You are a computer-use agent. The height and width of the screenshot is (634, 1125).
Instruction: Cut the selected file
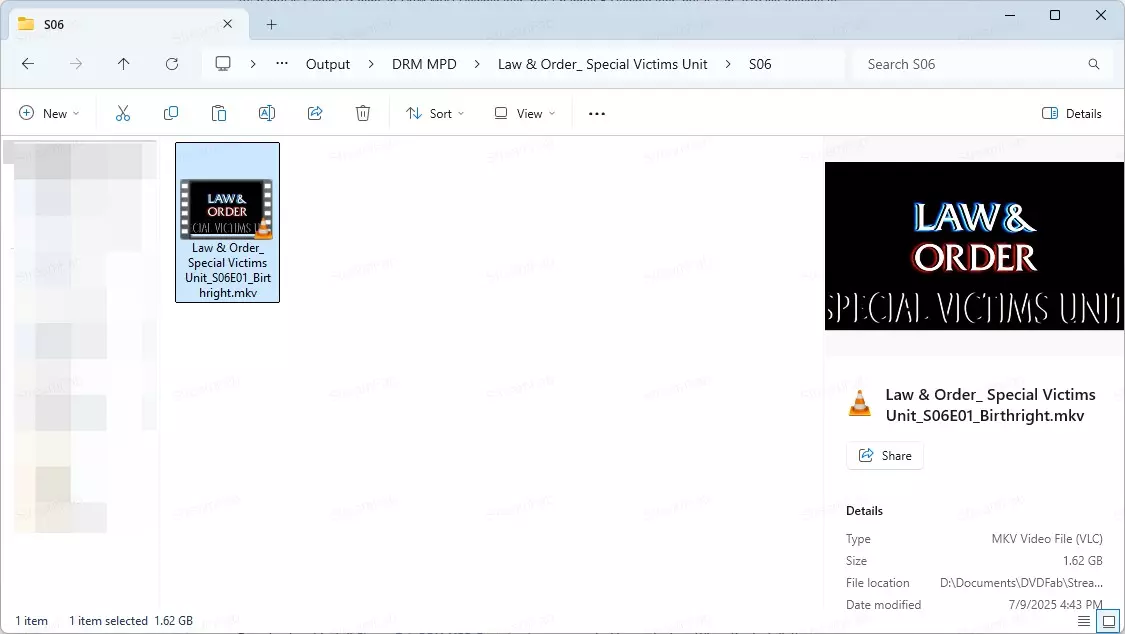(x=123, y=113)
